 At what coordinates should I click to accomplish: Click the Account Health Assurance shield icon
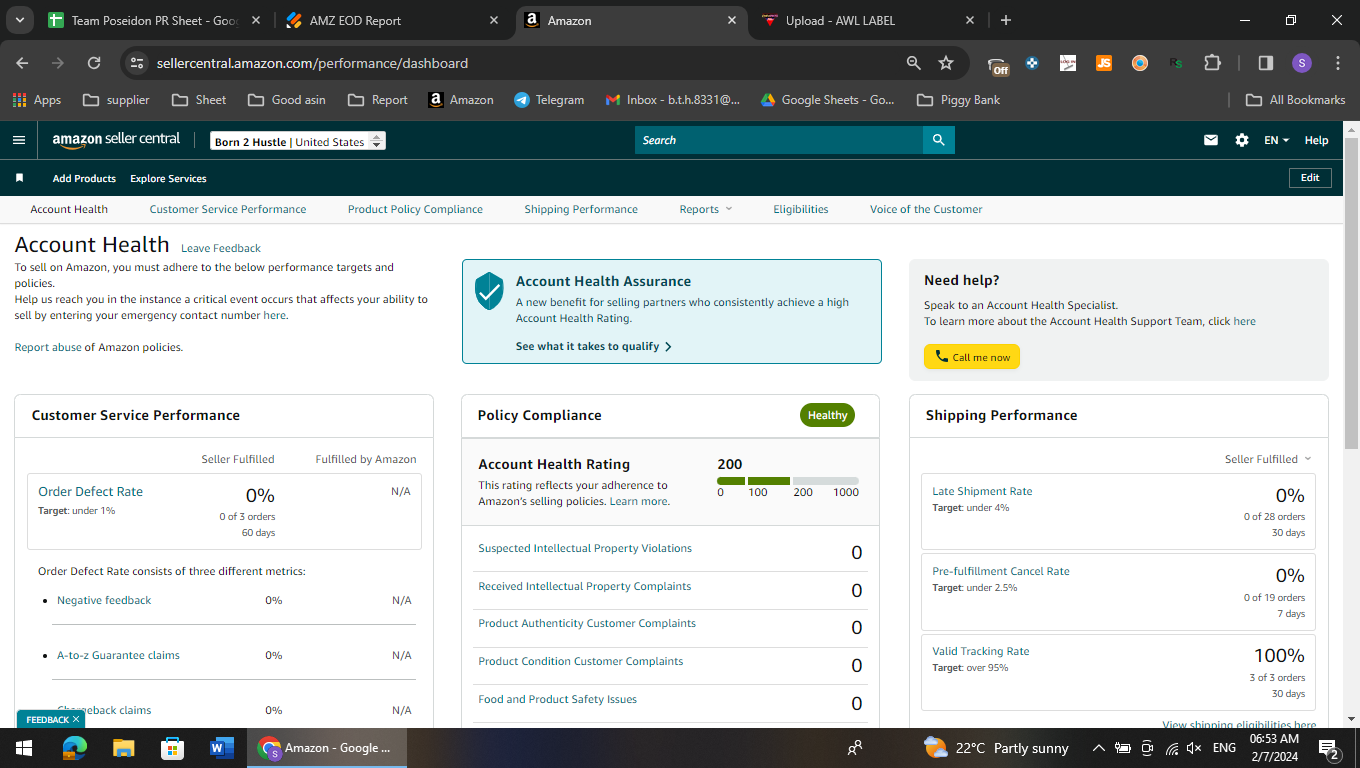click(489, 290)
